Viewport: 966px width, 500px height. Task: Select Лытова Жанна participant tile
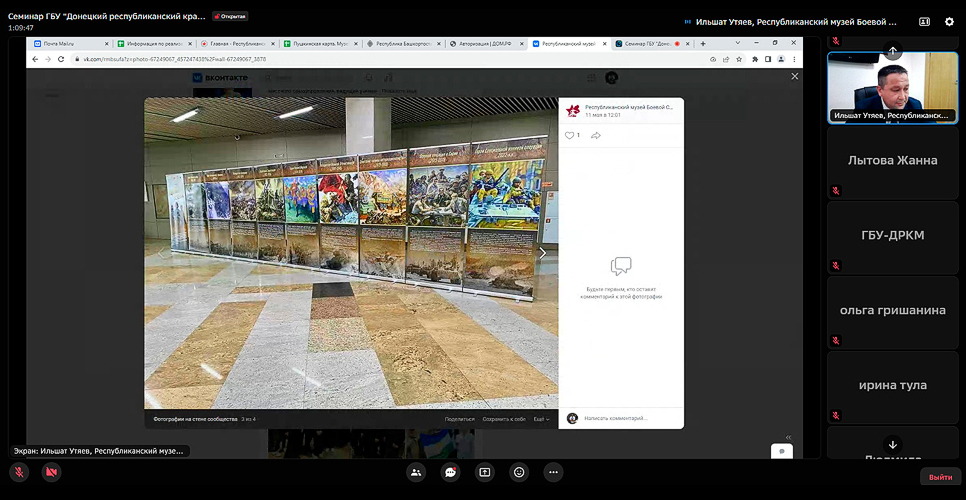click(x=893, y=162)
